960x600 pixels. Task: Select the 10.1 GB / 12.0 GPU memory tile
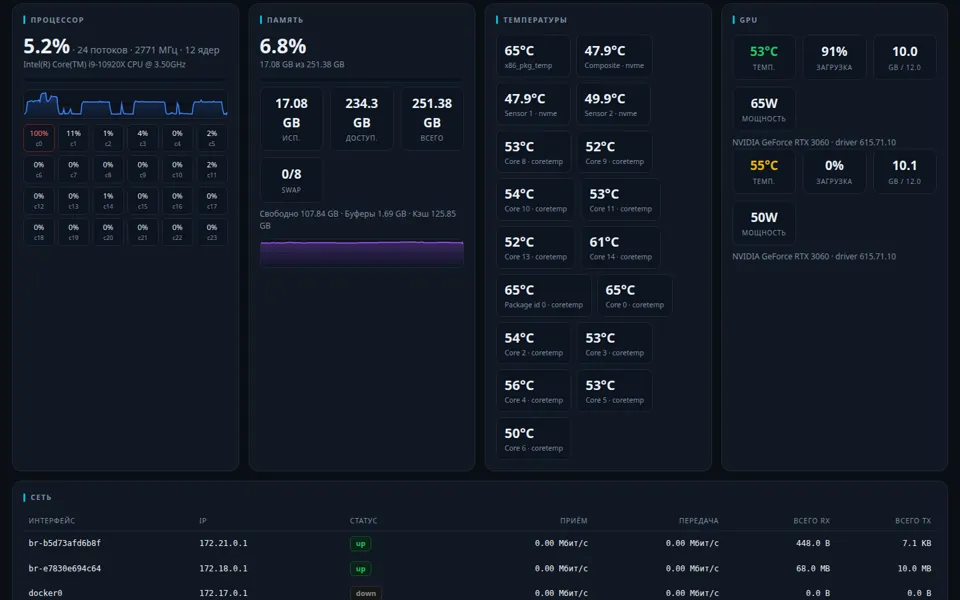tap(904, 171)
